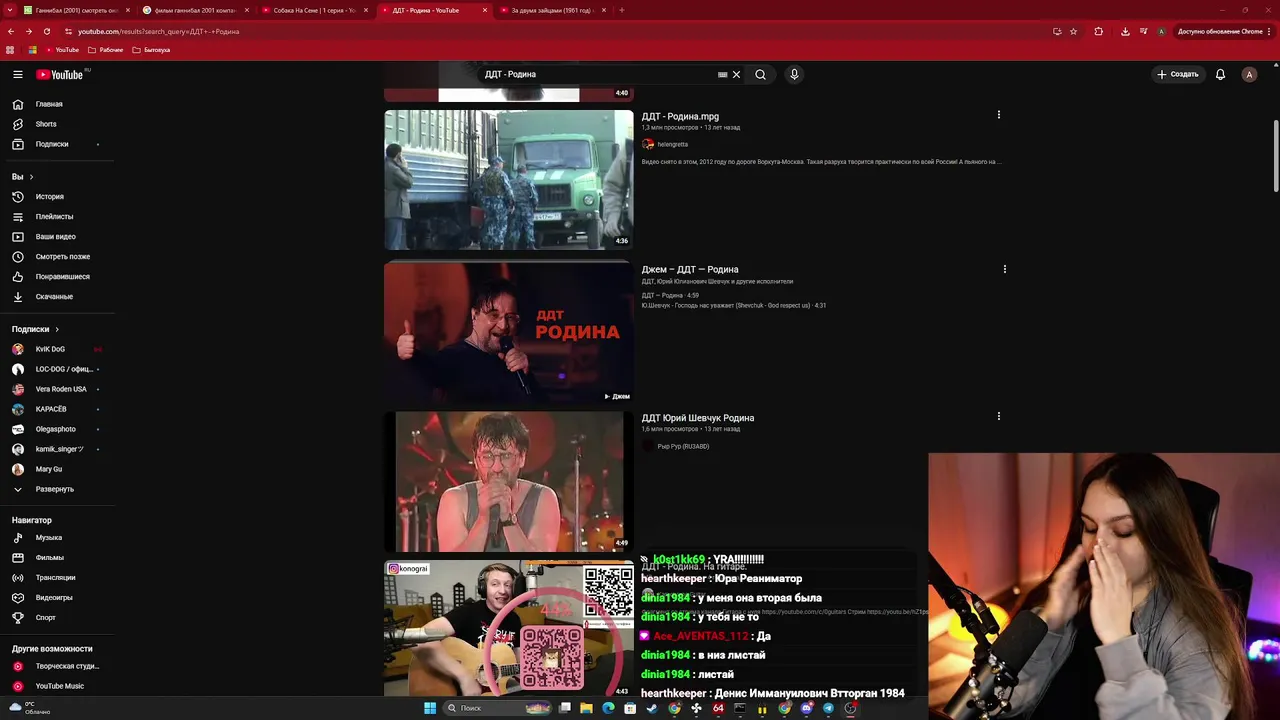Viewport: 1280px width, 720px height.
Task: Open Chrome extensions puzzle icon
Action: [1098, 31]
